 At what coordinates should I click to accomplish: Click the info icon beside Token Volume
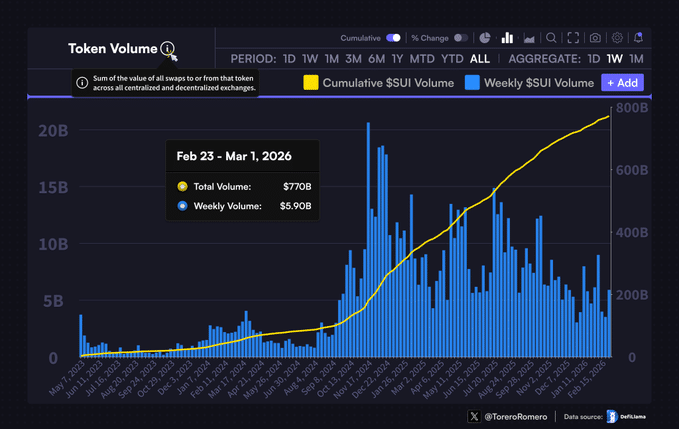pos(167,49)
